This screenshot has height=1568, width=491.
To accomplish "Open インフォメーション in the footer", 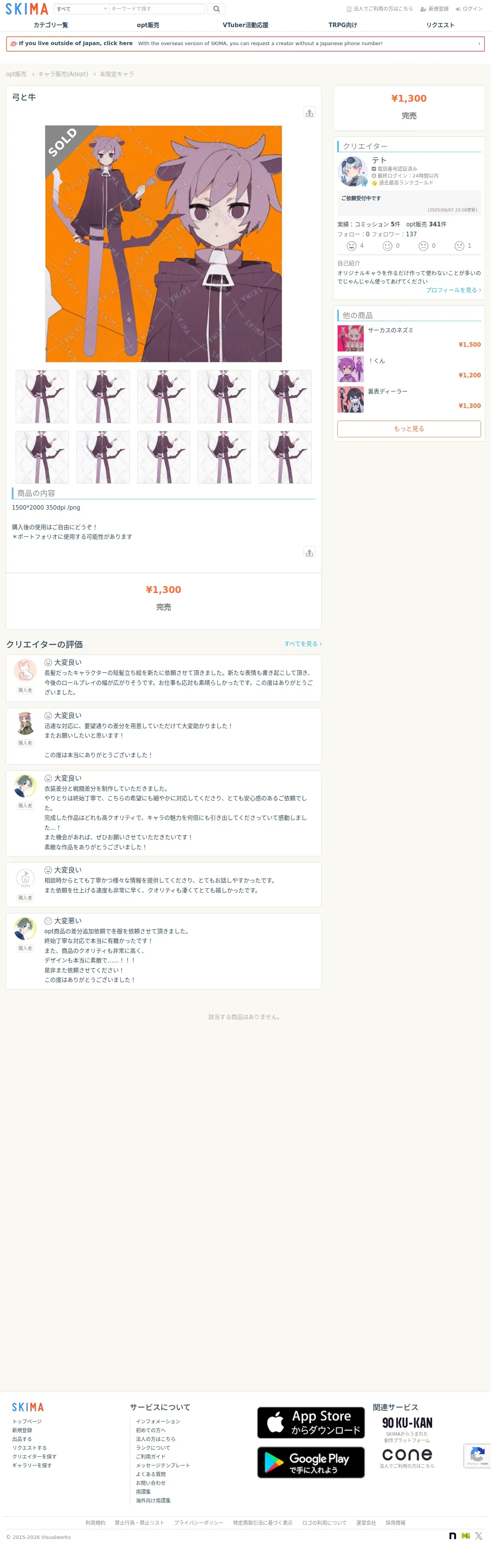I will coord(158,1421).
